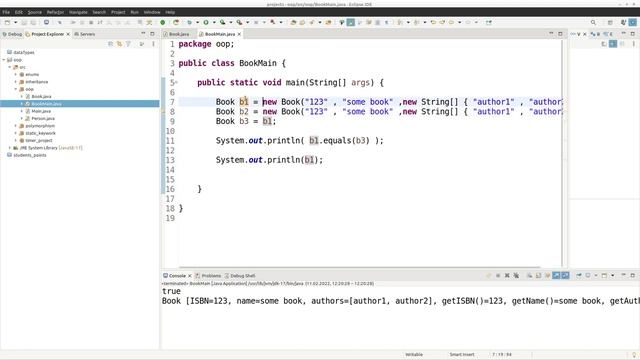Toggle Show Console on standard output change
This screenshot has width=640, height=360.
pos(556,276)
